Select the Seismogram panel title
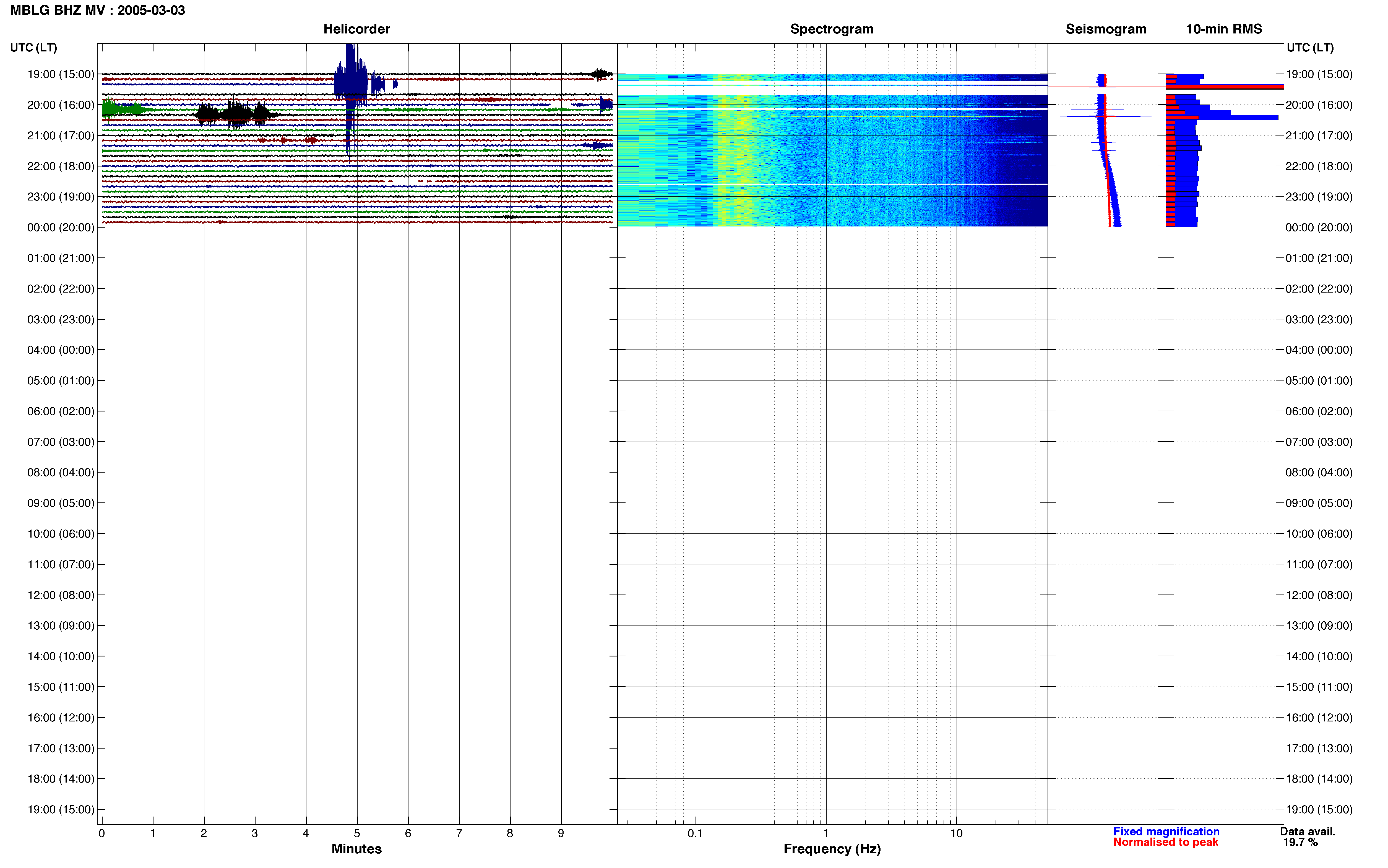This screenshot has width=1388, height=868. point(1106,29)
